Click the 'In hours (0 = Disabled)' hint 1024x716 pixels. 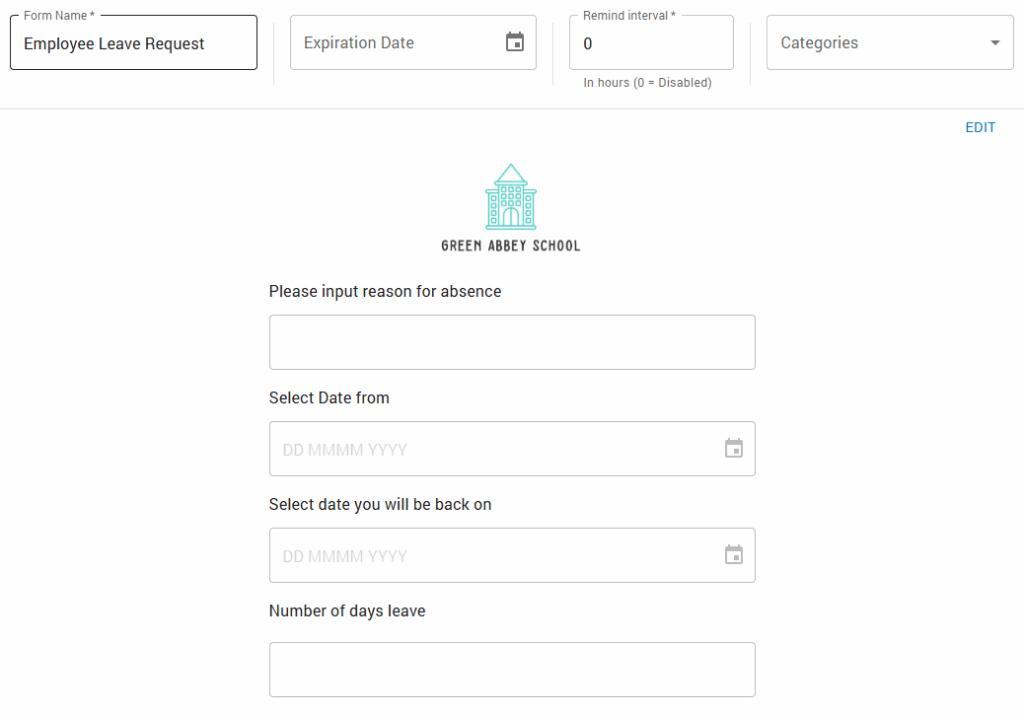[647, 83]
